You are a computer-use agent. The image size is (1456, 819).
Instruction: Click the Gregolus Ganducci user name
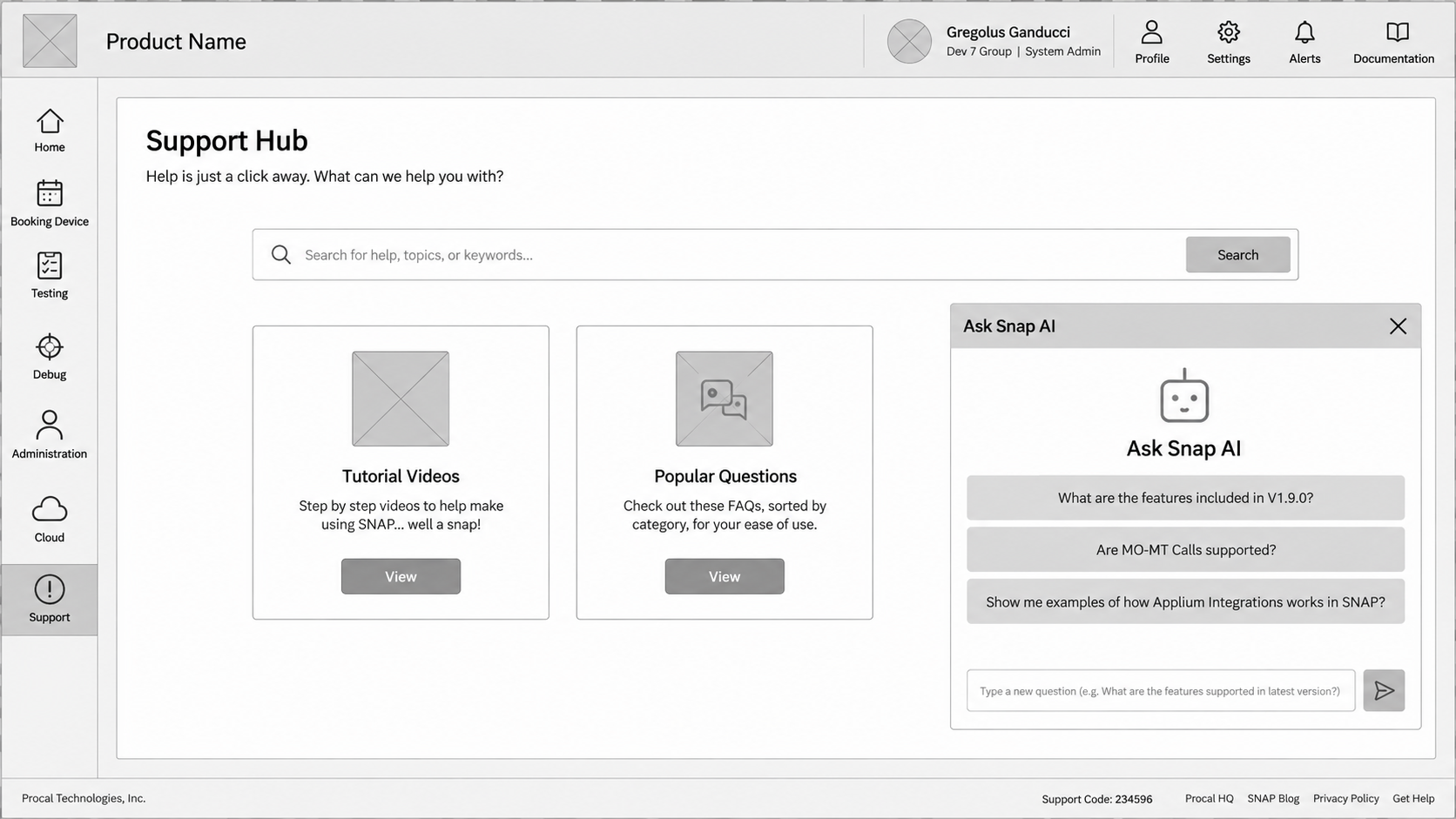pyautogui.click(x=1008, y=32)
